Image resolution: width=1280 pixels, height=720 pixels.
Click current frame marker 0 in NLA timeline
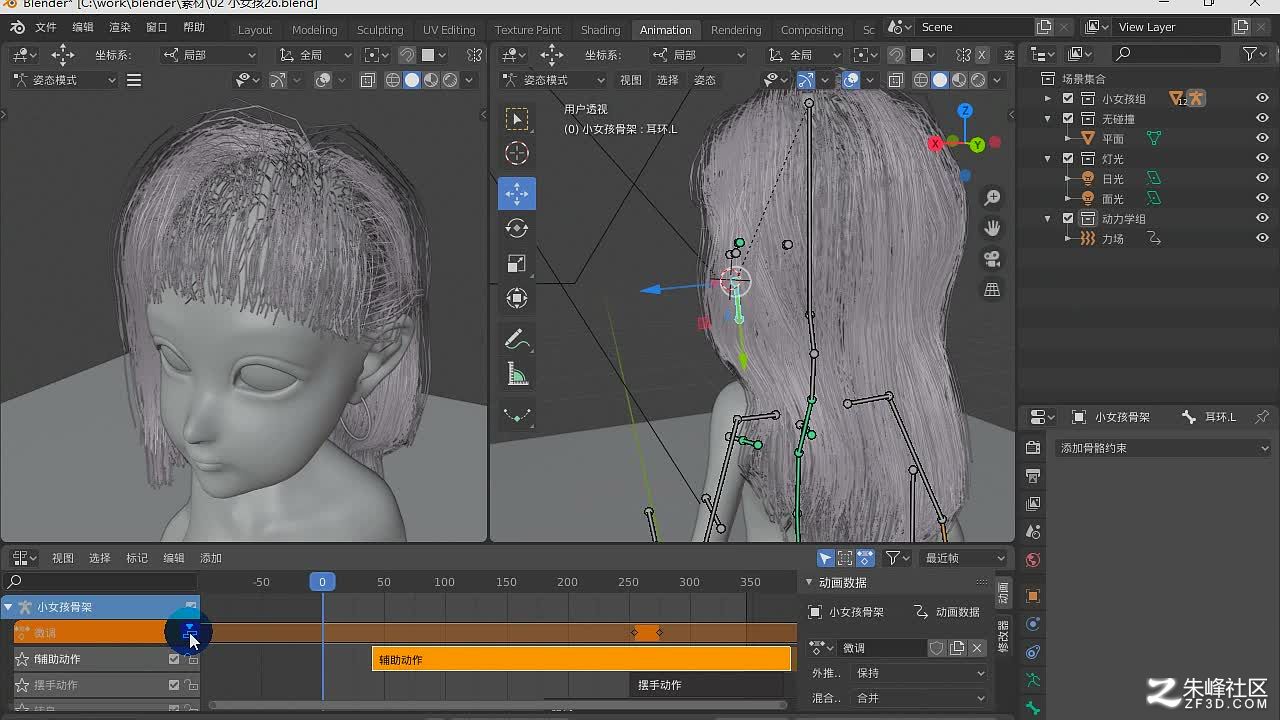[322, 582]
